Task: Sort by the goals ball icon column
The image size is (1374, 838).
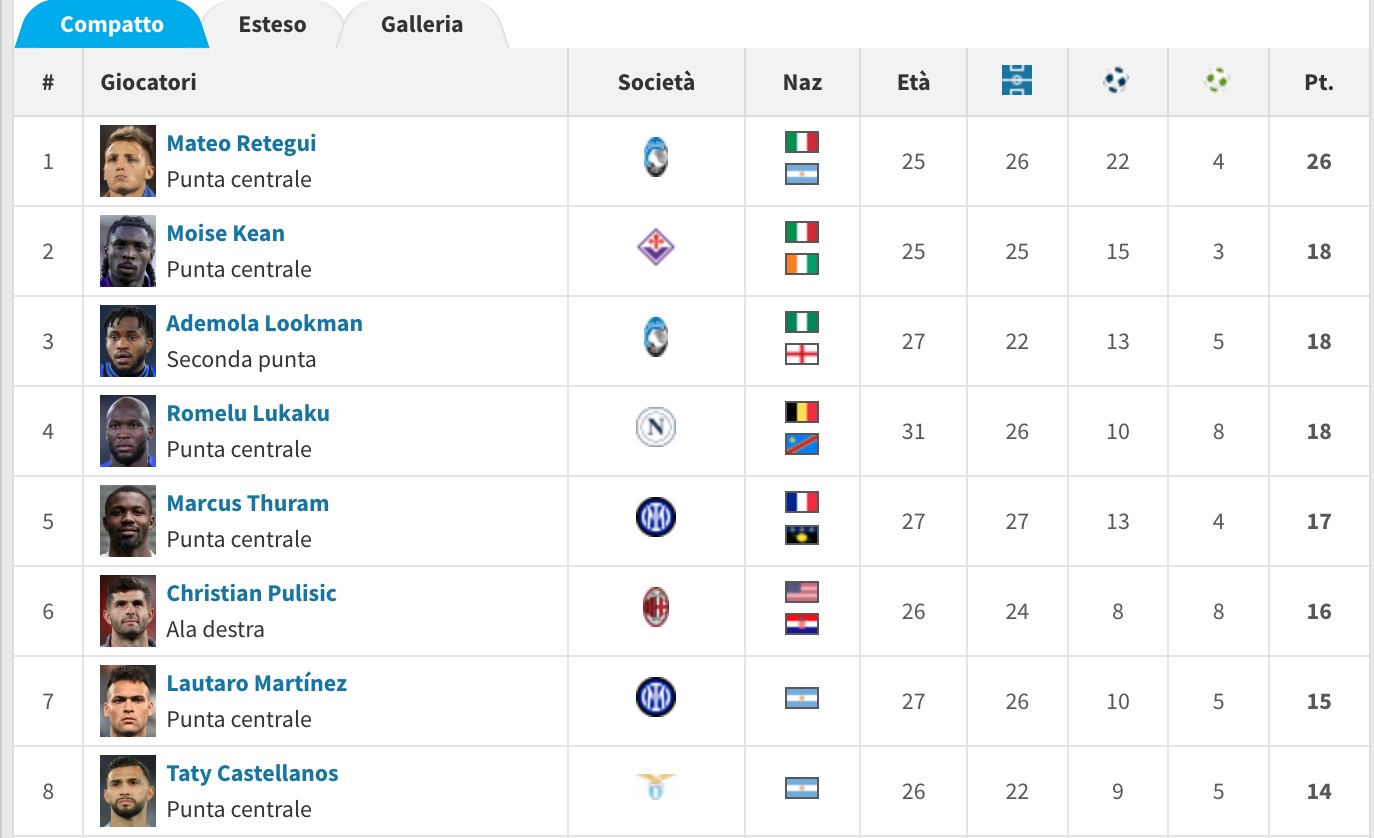Action: (1116, 81)
